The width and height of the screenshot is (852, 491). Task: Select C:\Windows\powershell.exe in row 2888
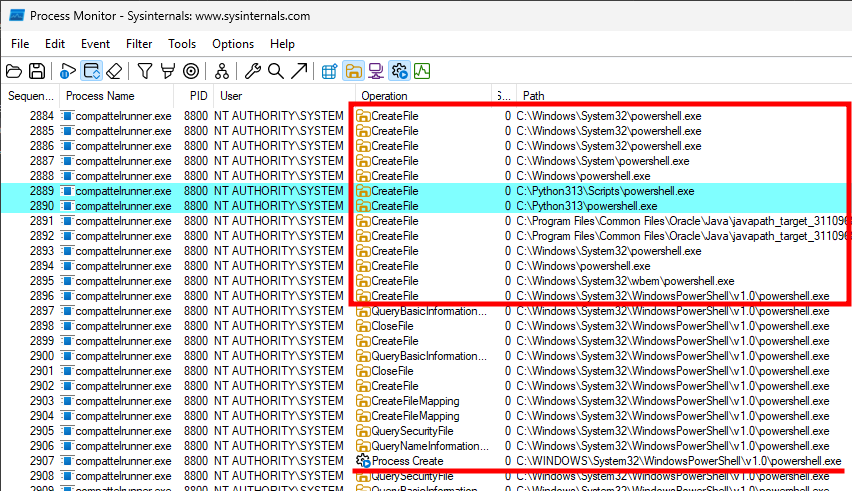click(583, 177)
